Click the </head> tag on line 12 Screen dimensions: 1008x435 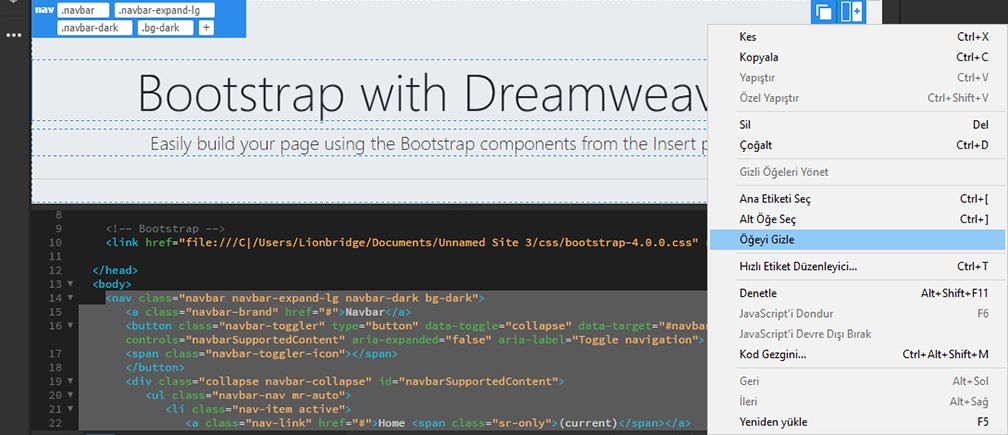tap(115, 271)
